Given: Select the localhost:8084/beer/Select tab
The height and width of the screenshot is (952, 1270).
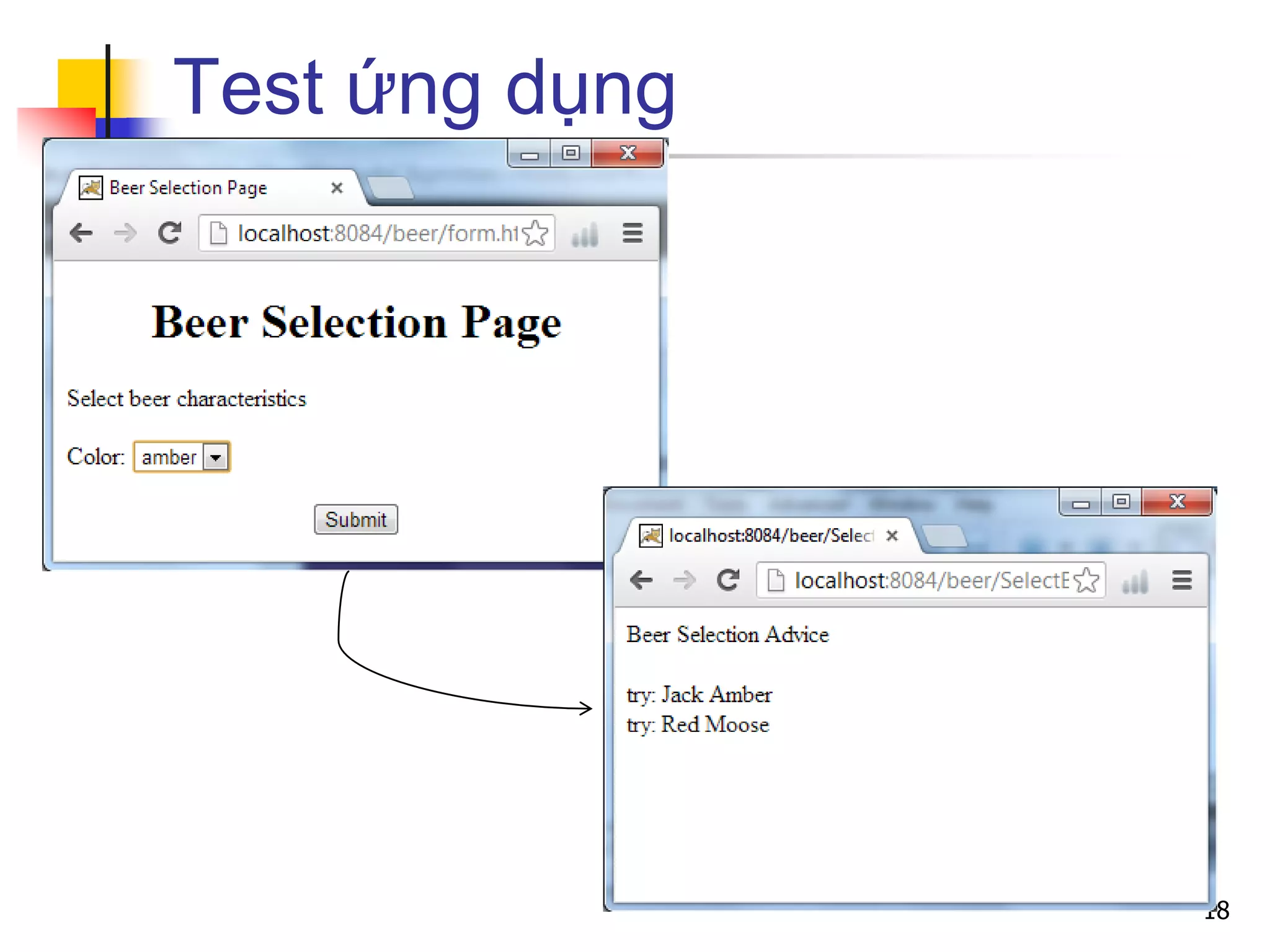Looking at the screenshot, I should 769,535.
